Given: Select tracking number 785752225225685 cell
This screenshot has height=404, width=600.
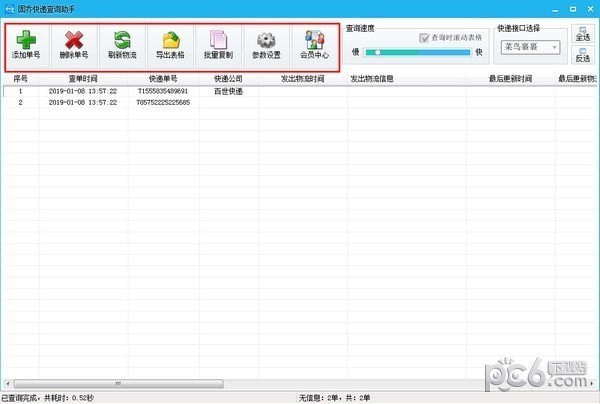Looking at the screenshot, I should [x=163, y=103].
